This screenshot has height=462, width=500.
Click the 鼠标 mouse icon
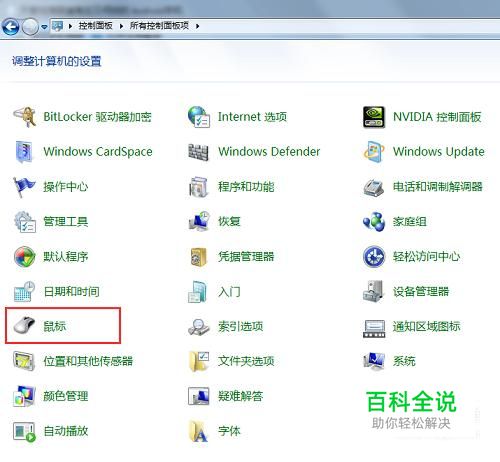[x=24, y=326]
